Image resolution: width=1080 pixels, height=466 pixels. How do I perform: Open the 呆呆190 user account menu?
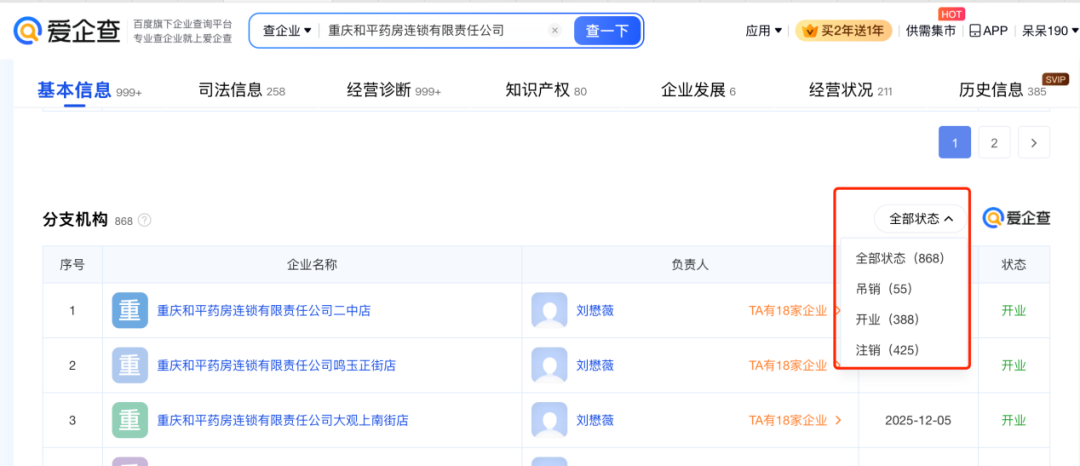pos(1050,31)
